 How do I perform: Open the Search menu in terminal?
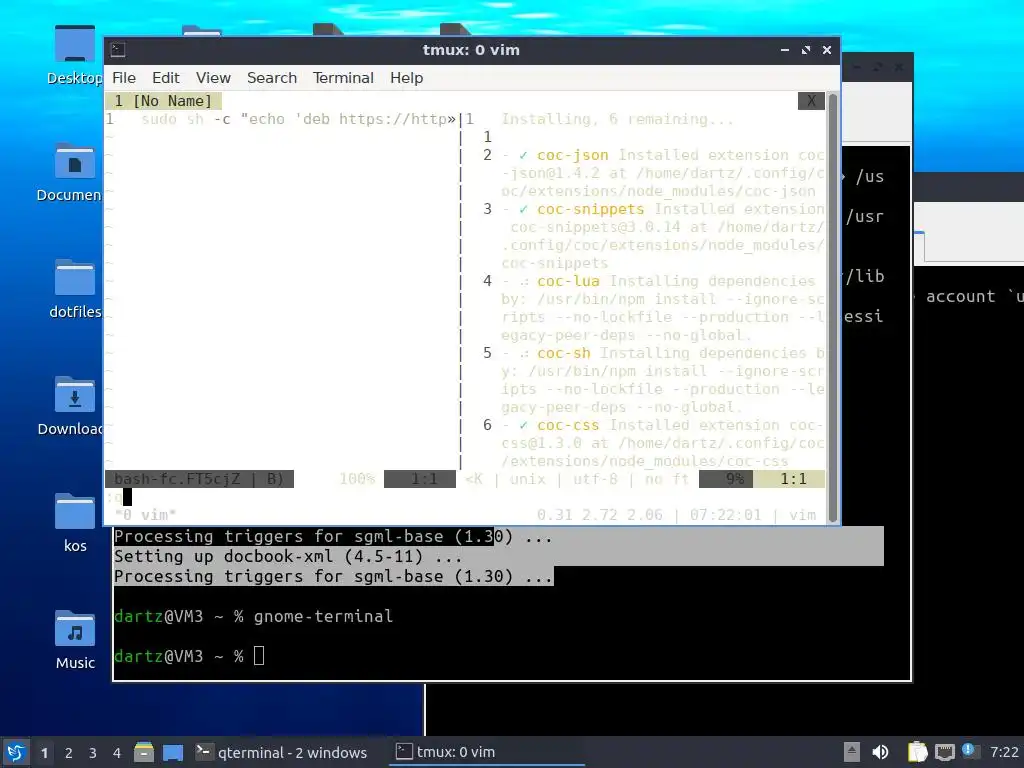click(272, 78)
